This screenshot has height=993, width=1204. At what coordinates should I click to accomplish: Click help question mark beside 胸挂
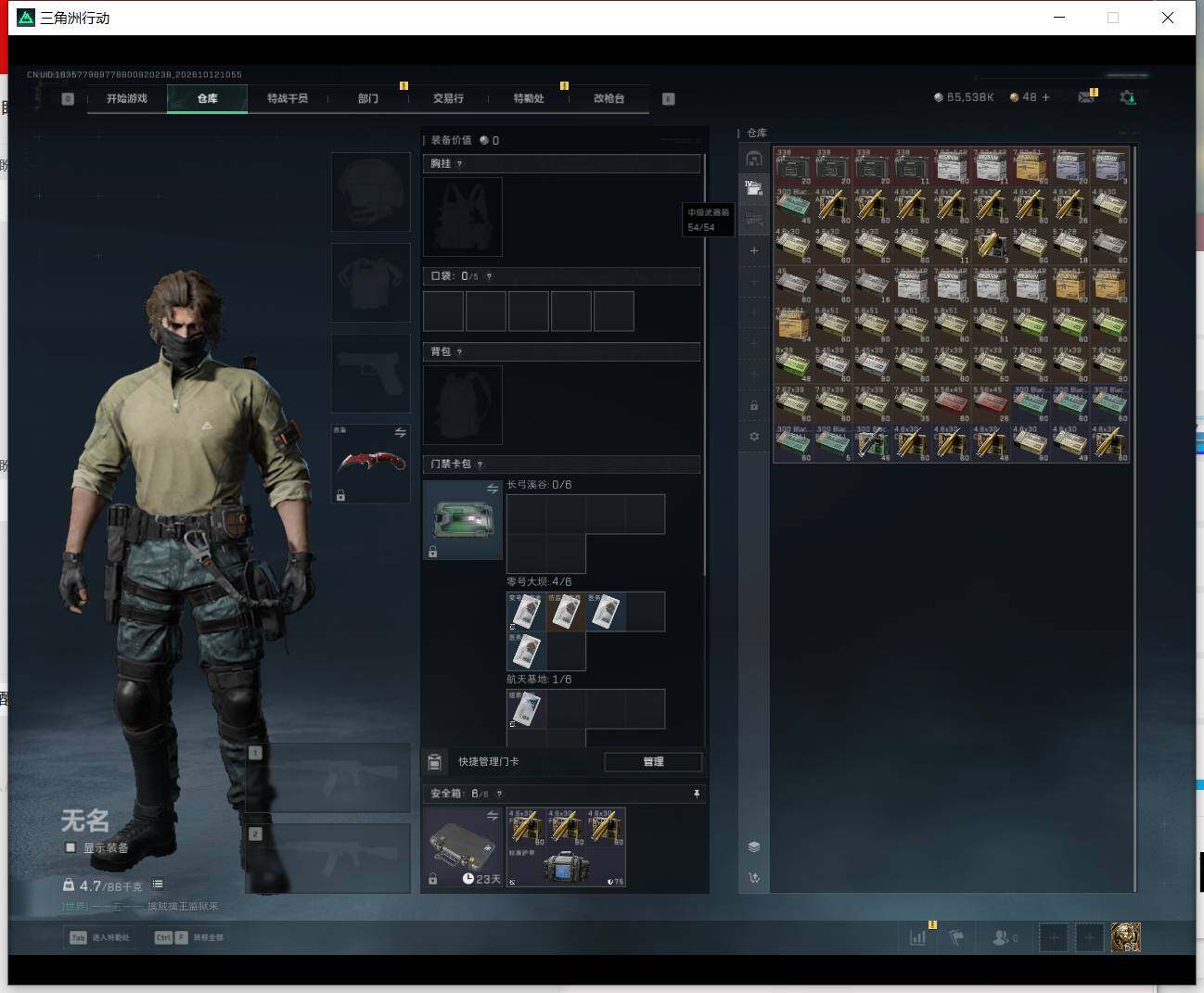(x=459, y=164)
